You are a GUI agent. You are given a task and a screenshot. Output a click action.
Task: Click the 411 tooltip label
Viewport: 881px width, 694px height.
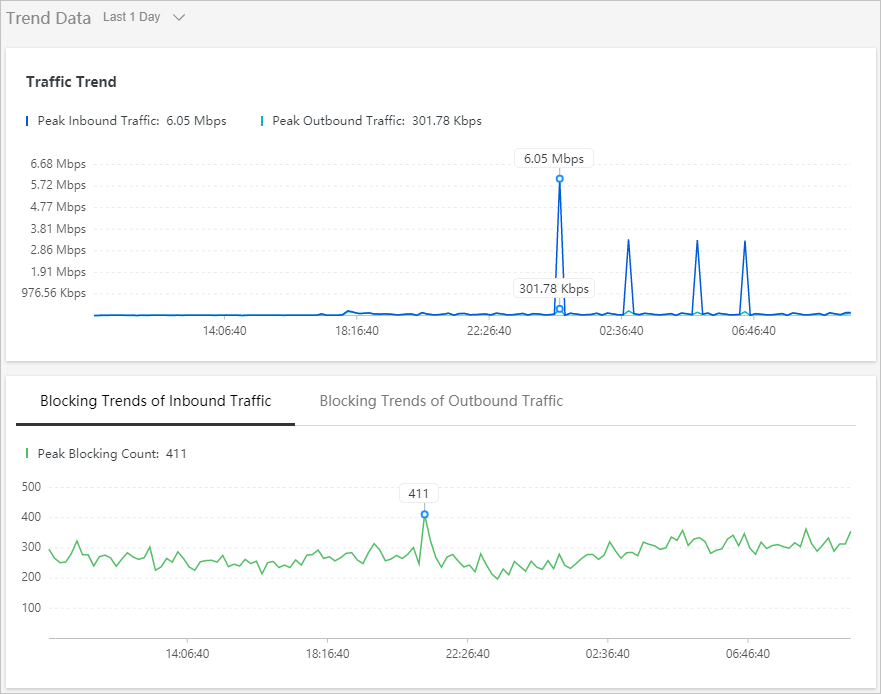[x=419, y=493]
